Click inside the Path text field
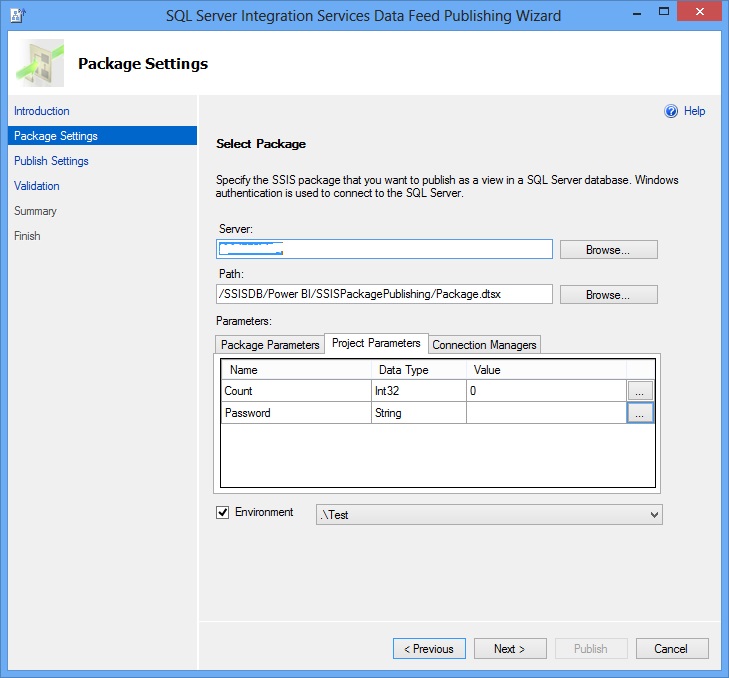Viewport: 729px width, 678px height. tap(384, 294)
